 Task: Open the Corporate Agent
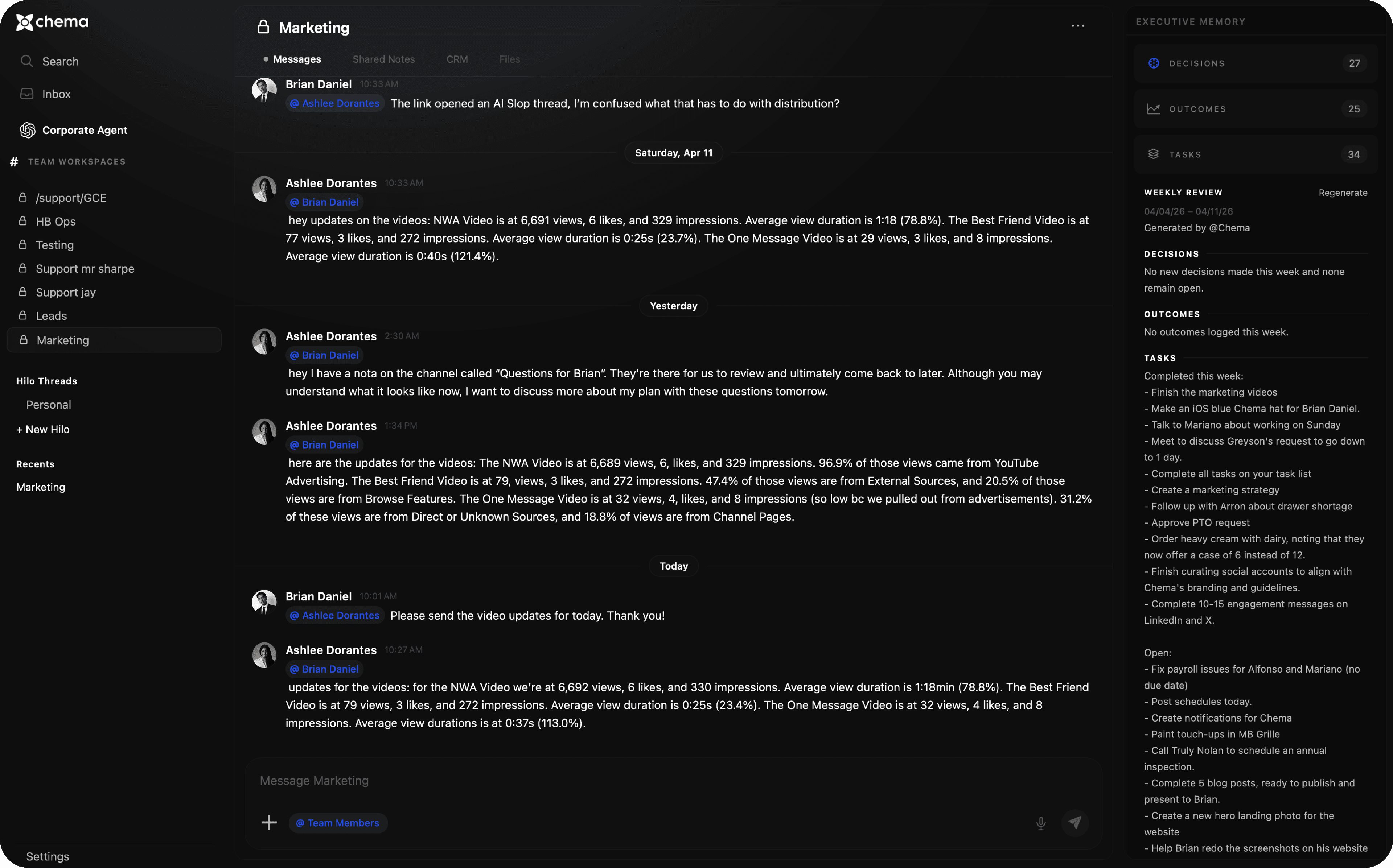(85, 130)
